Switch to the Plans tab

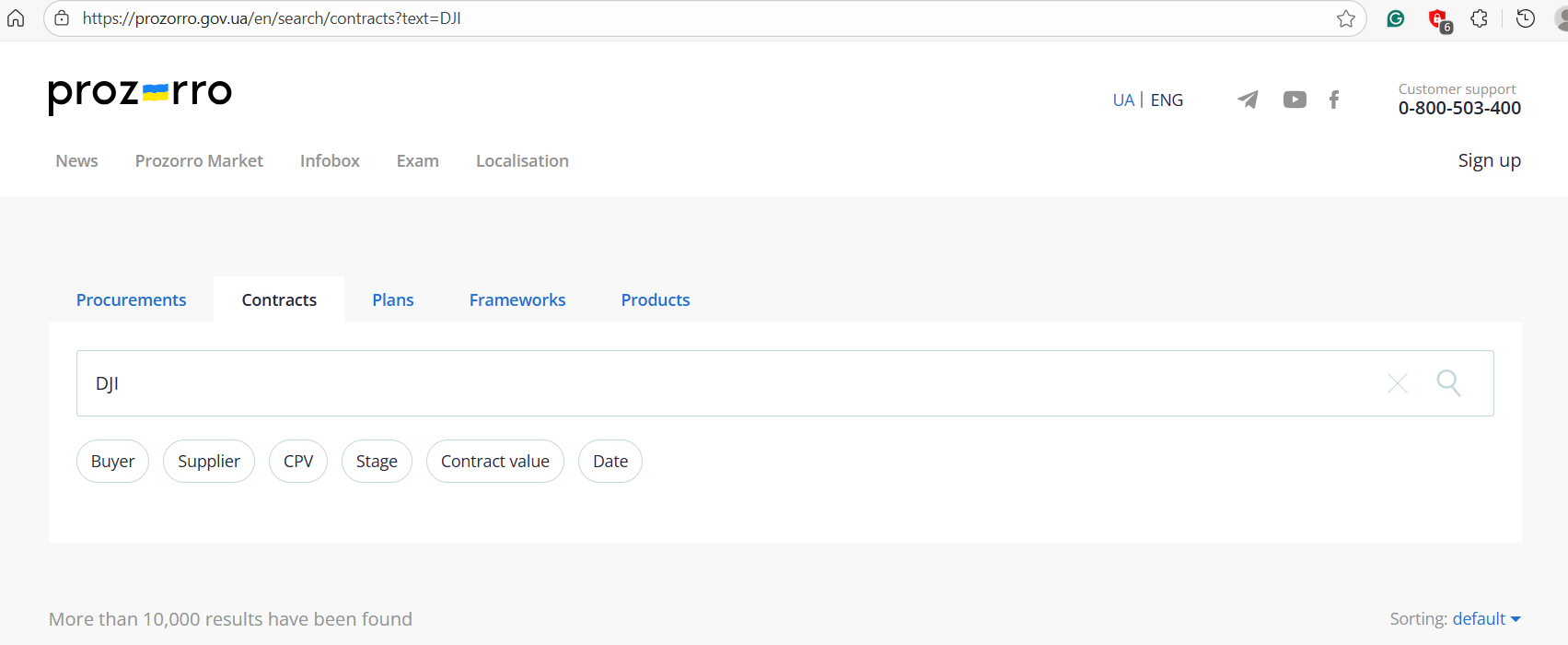coord(393,299)
